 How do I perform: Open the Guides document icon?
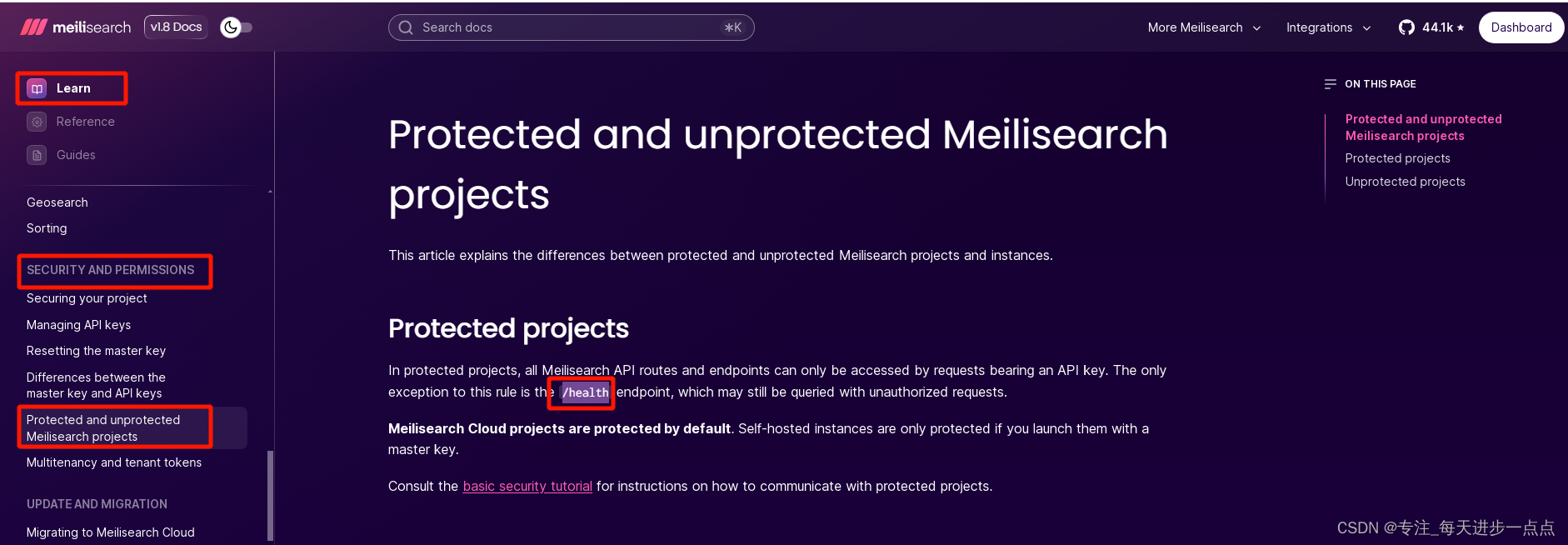coord(37,154)
